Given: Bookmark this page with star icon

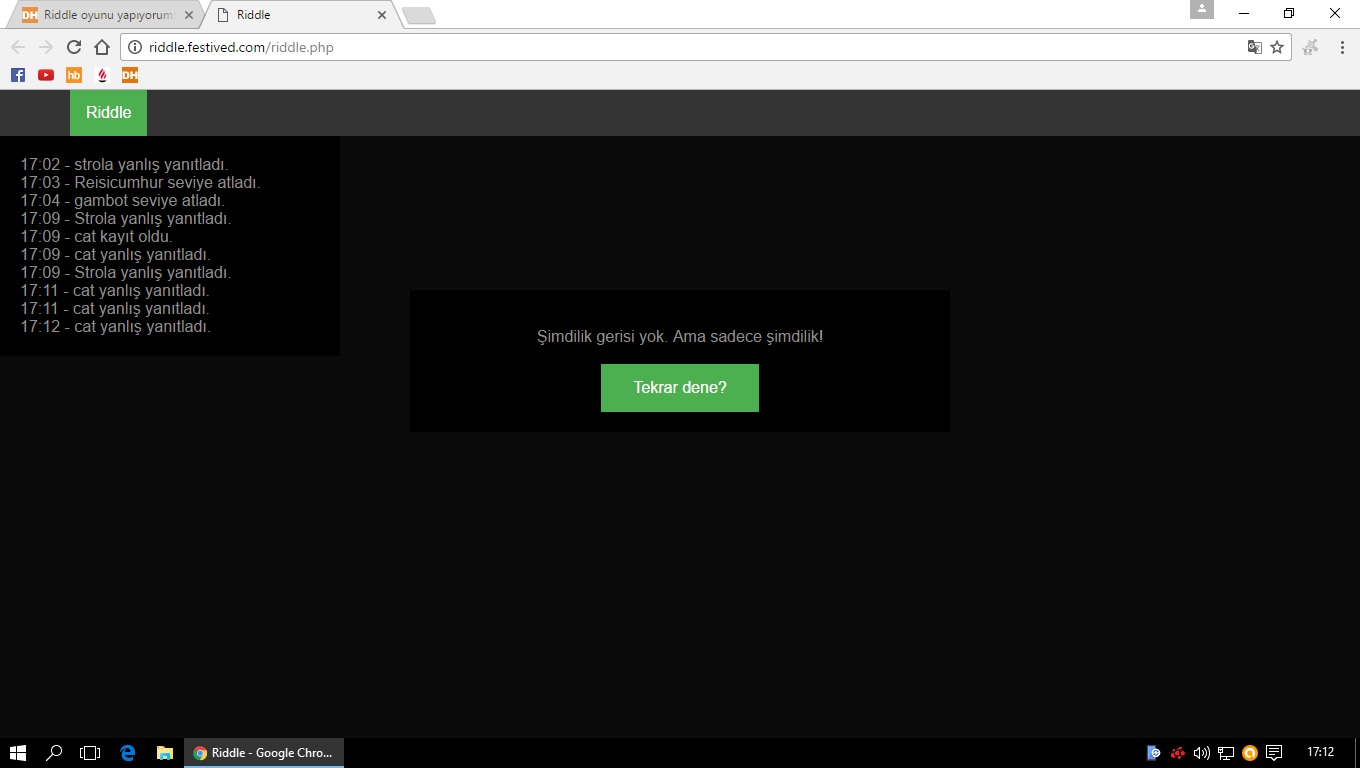Looking at the screenshot, I should tap(1277, 47).
